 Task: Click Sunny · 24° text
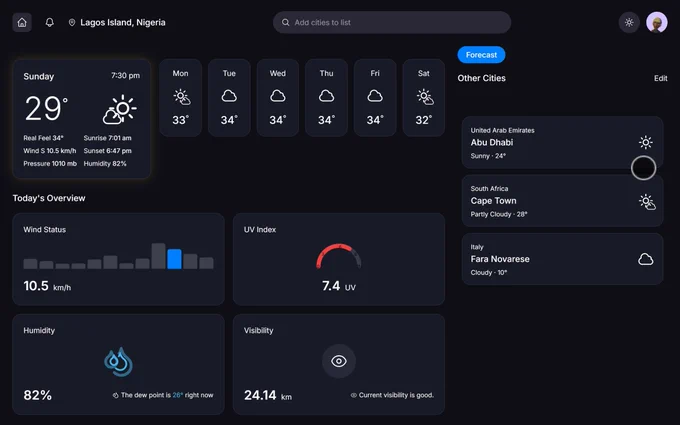coord(488,156)
